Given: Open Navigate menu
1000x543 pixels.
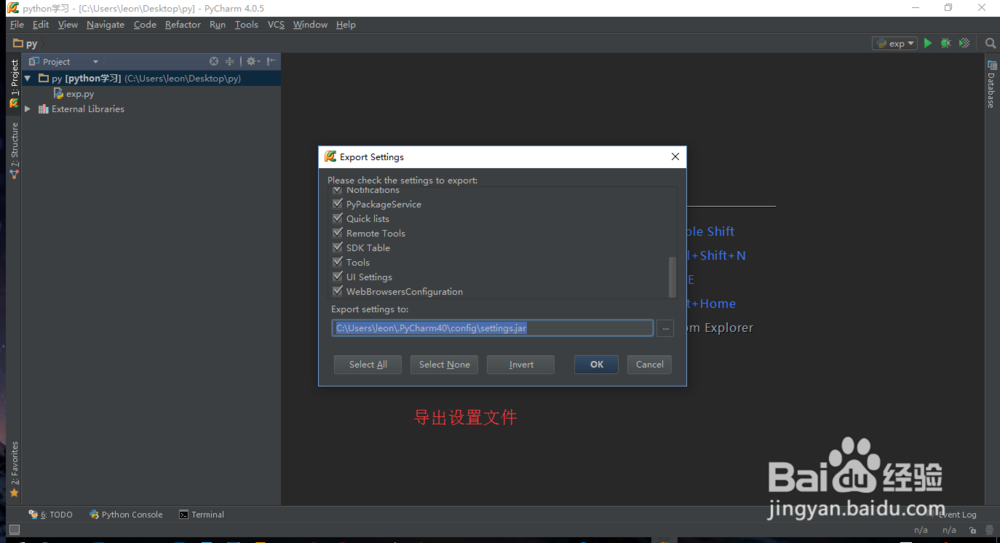Looking at the screenshot, I should click(105, 24).
